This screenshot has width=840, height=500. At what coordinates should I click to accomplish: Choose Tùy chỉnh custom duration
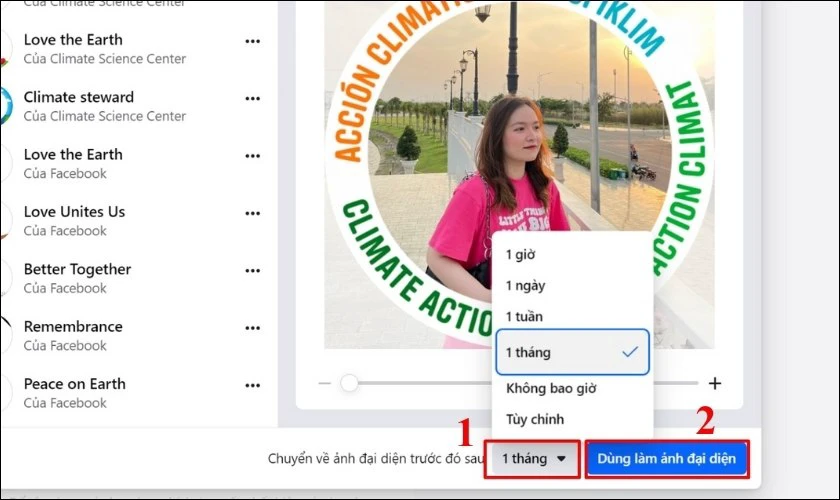tap(572, 419)
